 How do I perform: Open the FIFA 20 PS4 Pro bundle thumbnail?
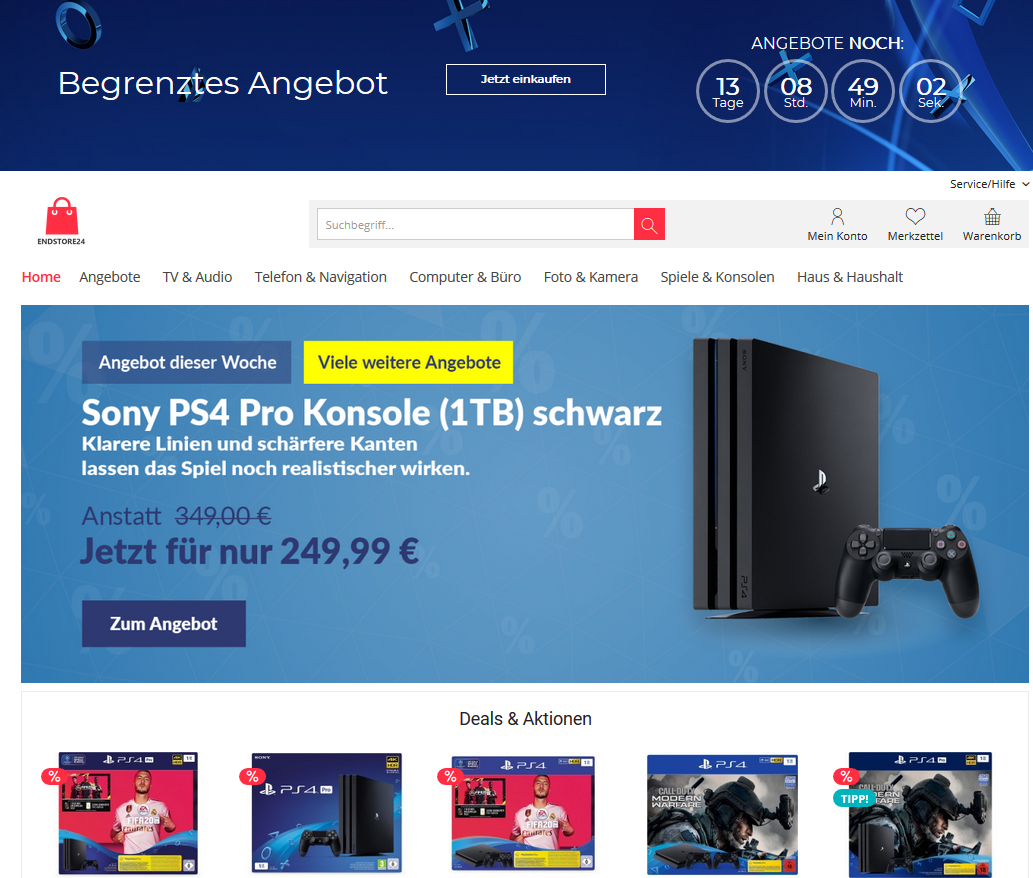coord(128,813)
